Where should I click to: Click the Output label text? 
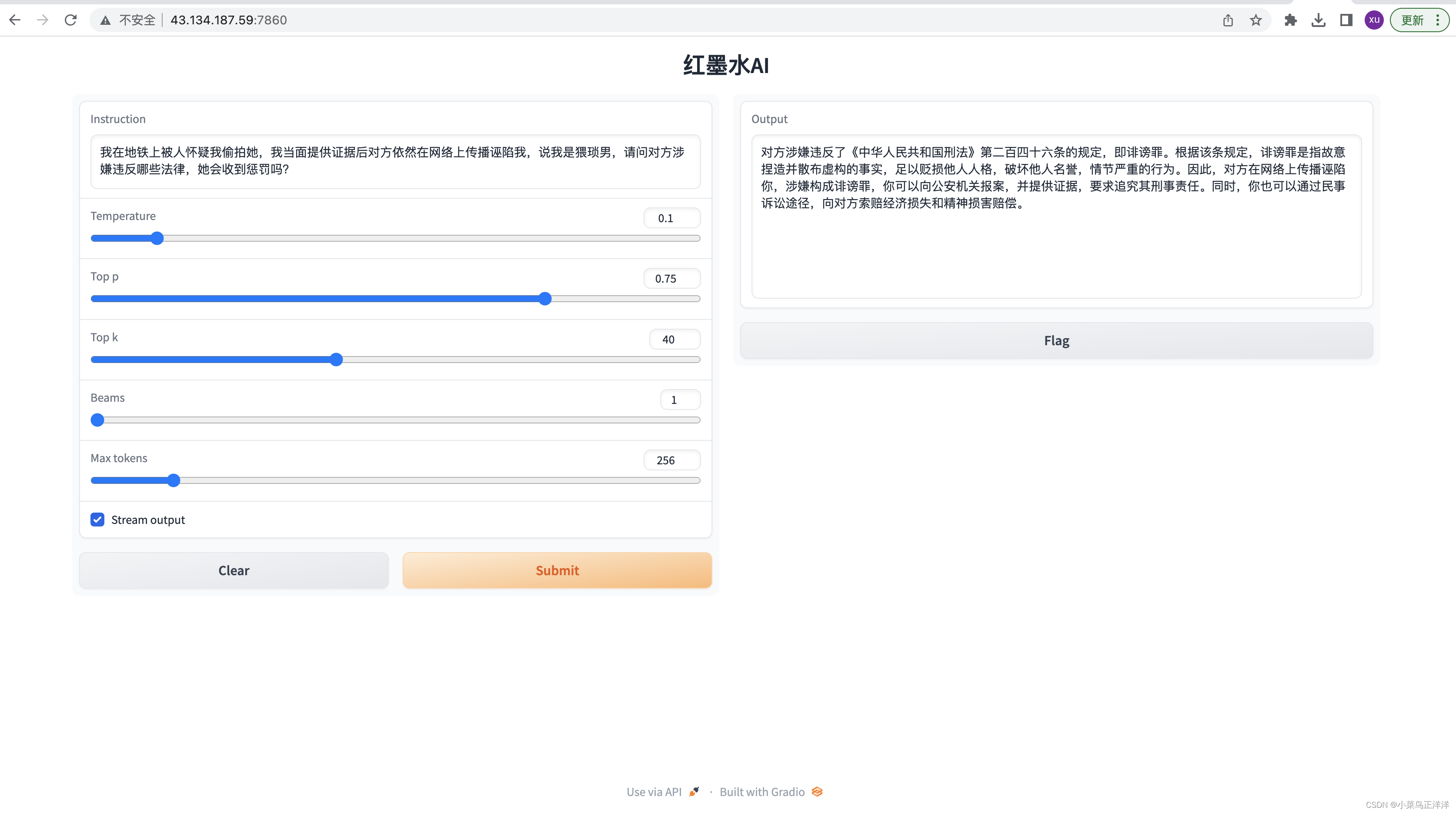[769, 119]
